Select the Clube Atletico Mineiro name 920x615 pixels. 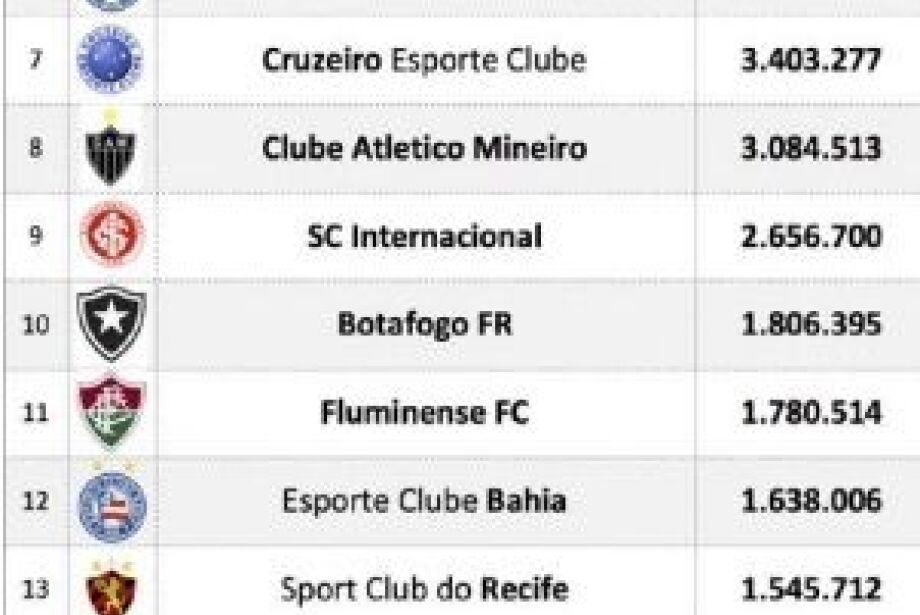pos(424,150)
